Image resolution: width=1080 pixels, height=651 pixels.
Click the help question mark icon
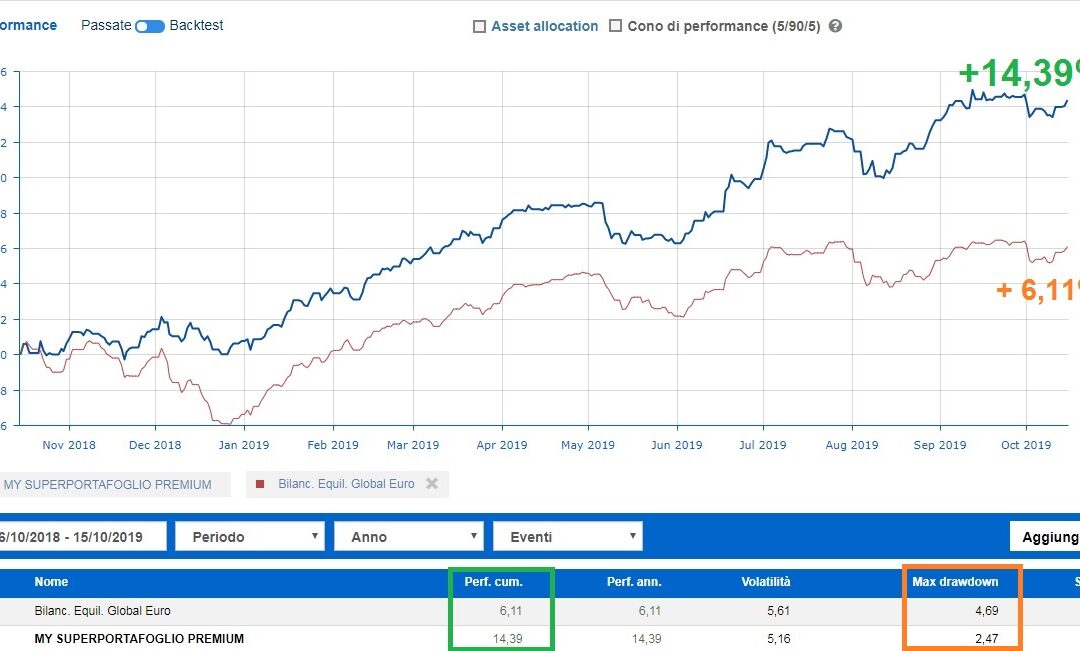[836, 26]
